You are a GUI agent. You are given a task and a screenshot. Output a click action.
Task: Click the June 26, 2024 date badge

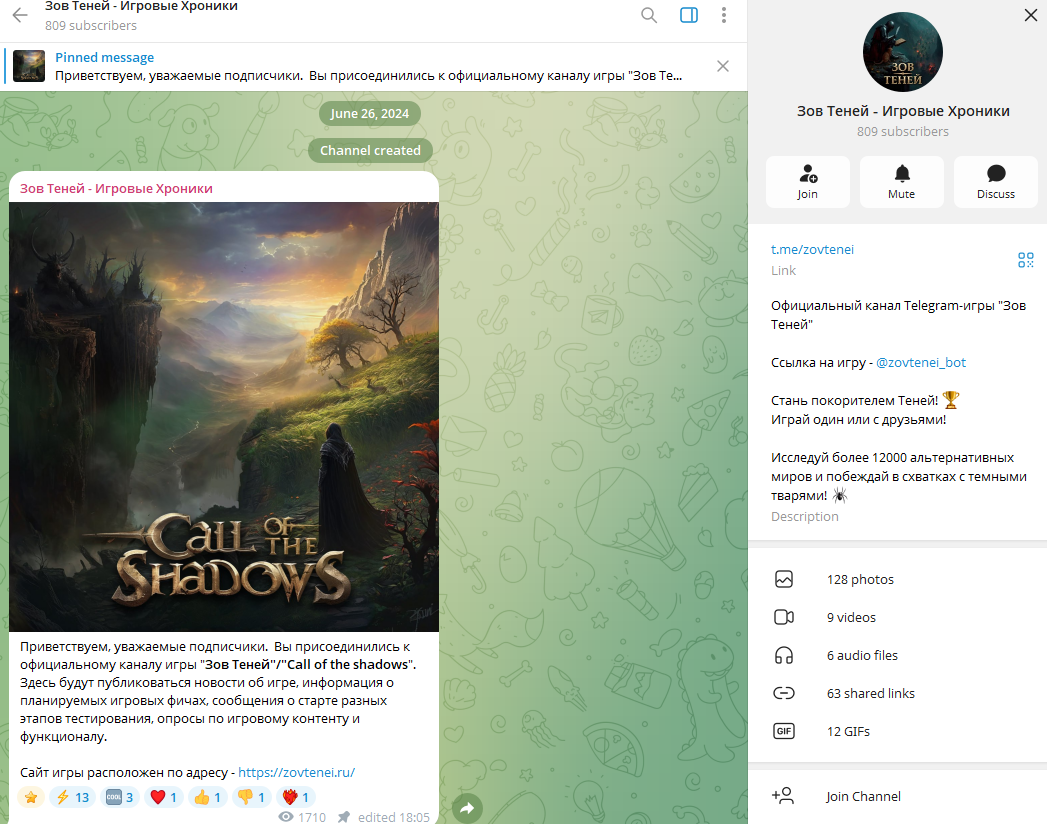pos(369,114)
